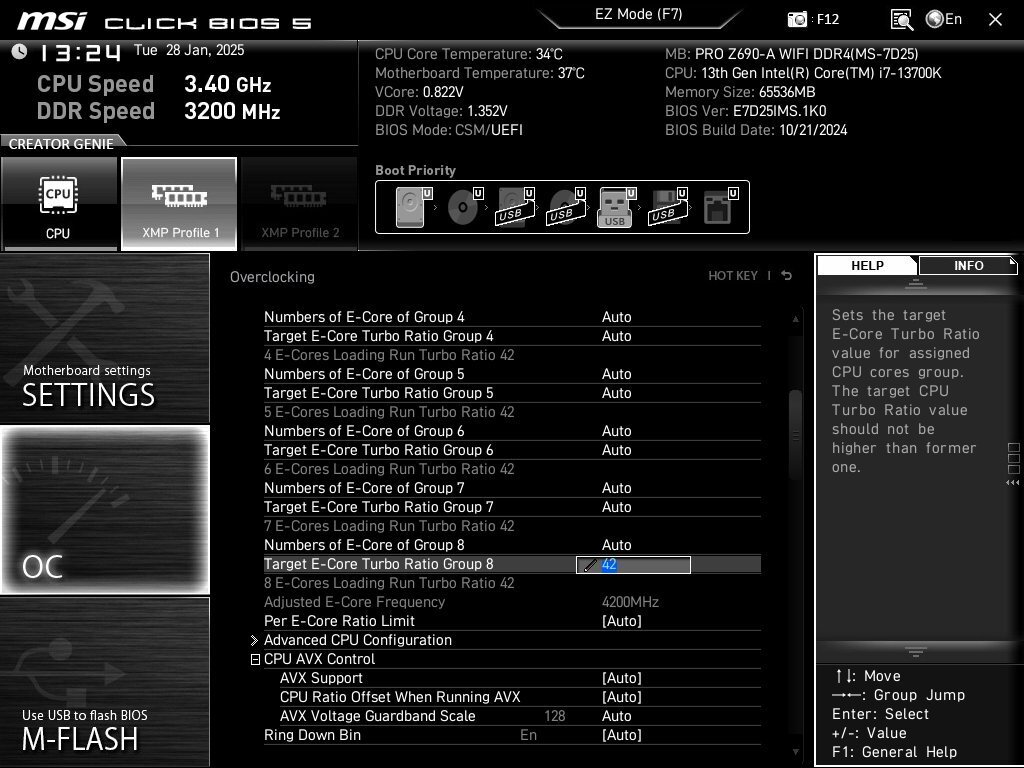Click the clock icon beside the time
Image resolution: width=1024 pixels, height=768 pixels.
pos(19,51)
